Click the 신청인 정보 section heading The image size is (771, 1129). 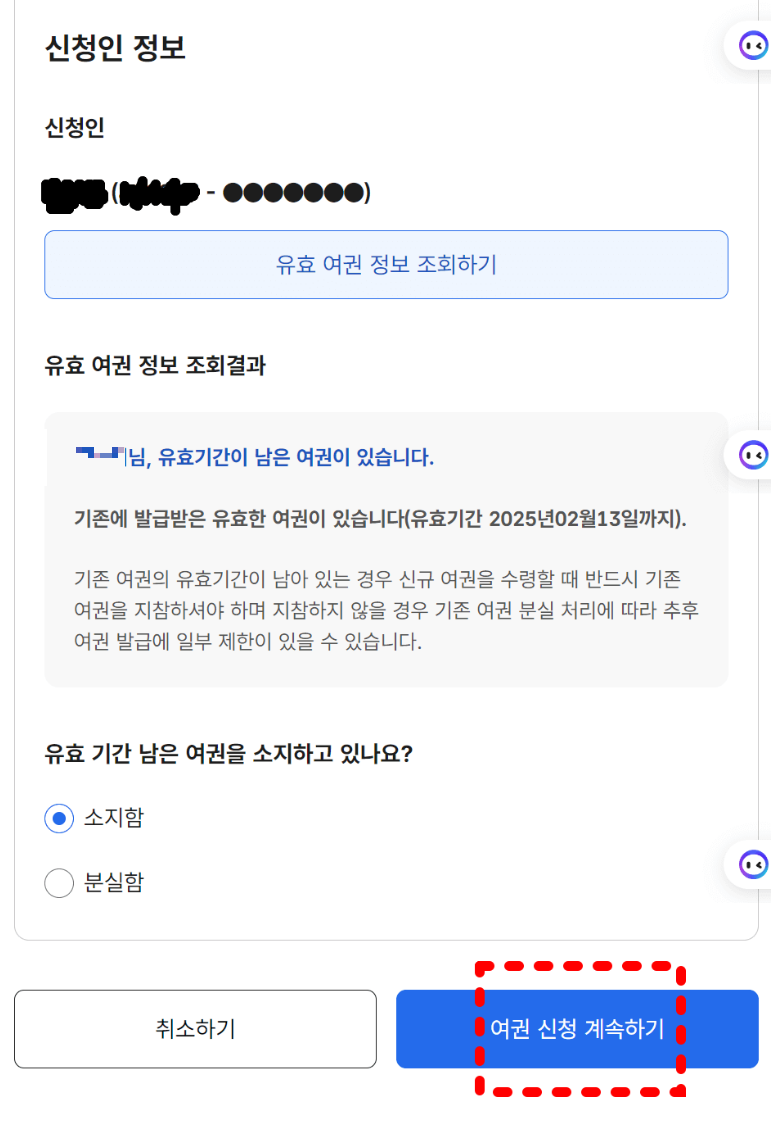(x=115, y=48)
